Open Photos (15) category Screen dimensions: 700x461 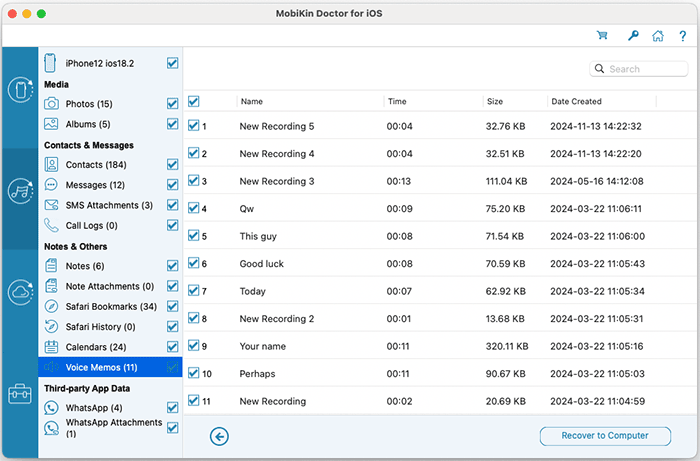(x=89, y=104)
